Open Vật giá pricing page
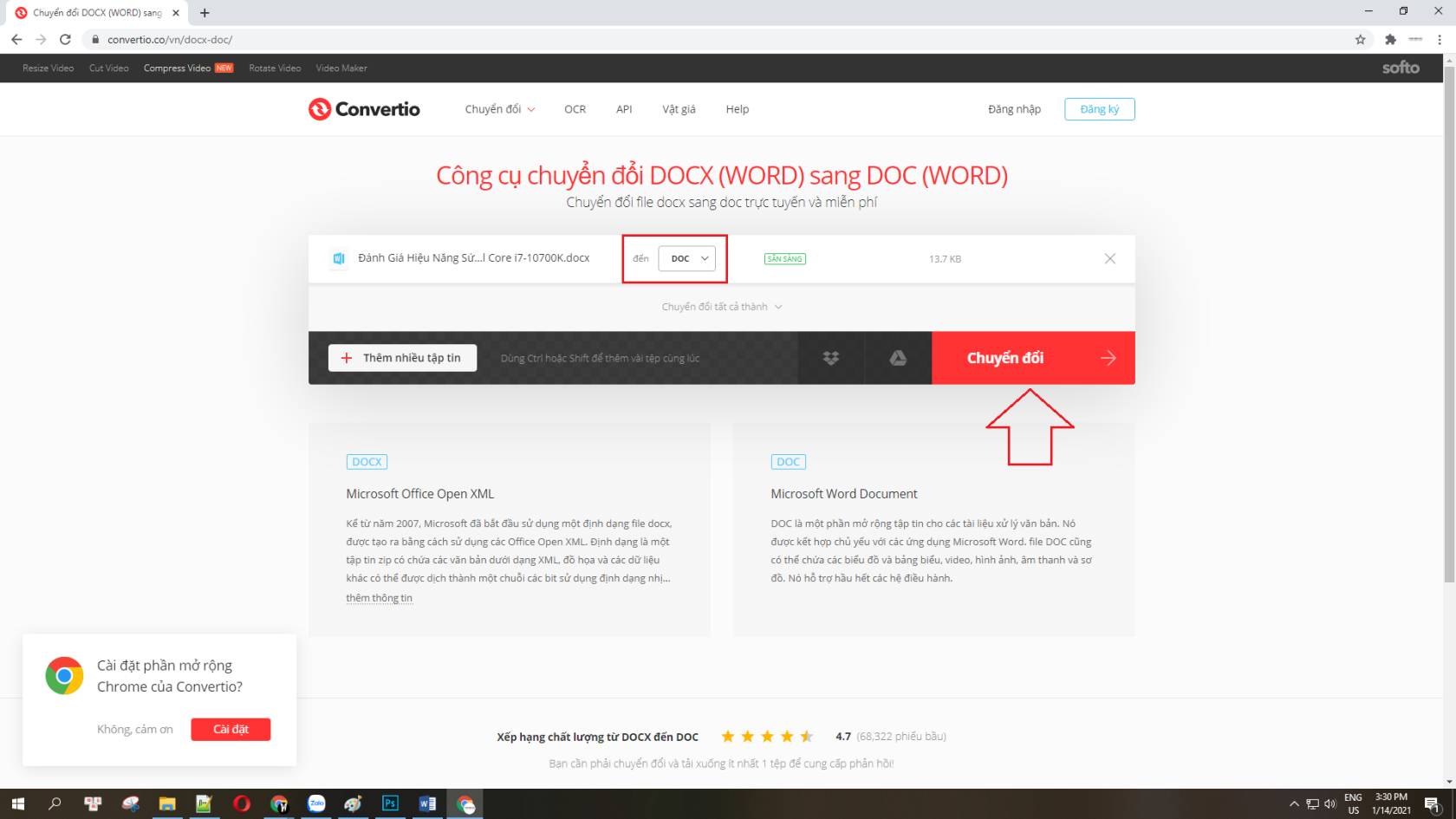The image size is (1456, 819). pos(679,109)
